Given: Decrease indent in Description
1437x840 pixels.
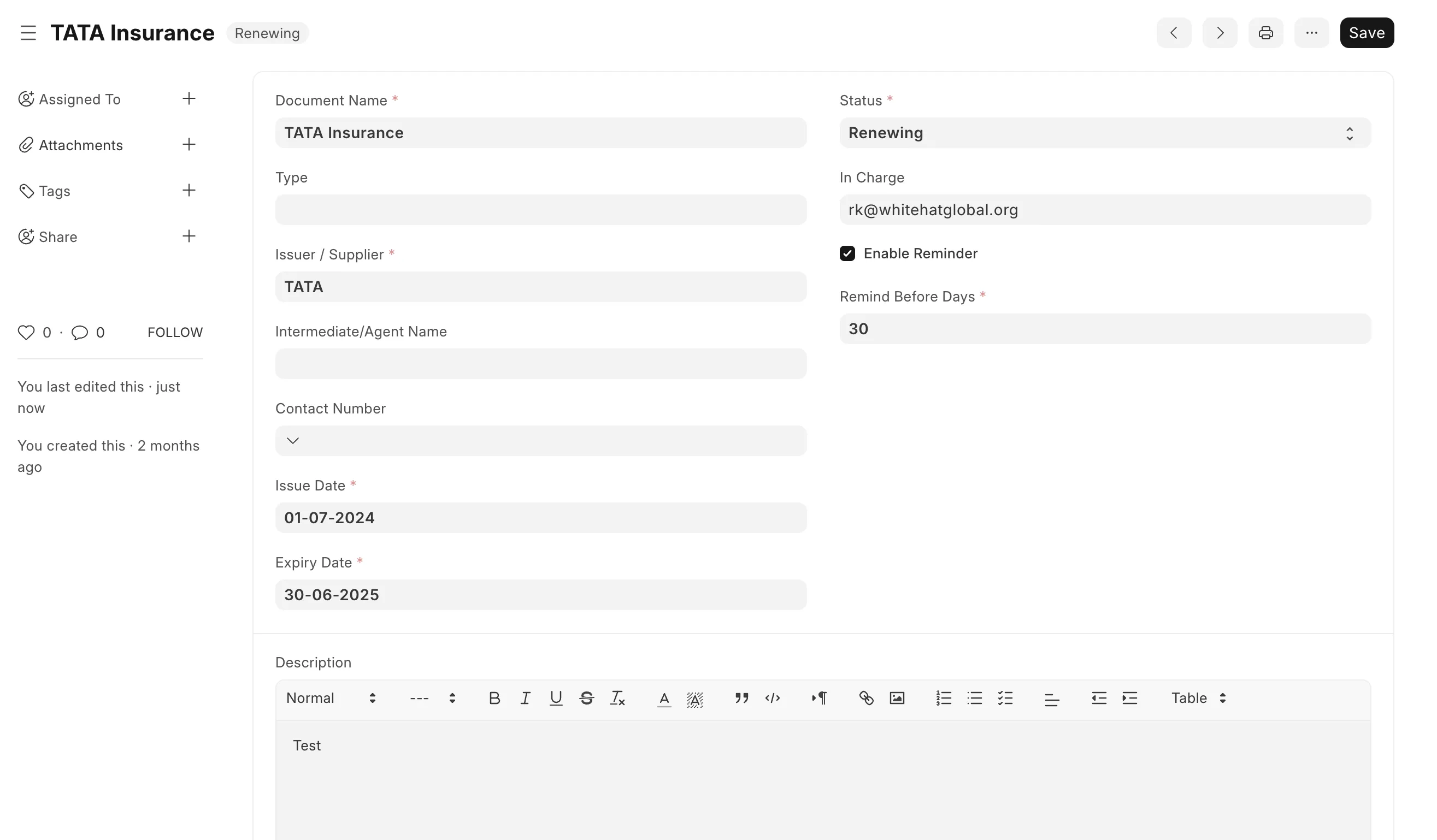Looking at the screenshot, I should click(1099, 698).
